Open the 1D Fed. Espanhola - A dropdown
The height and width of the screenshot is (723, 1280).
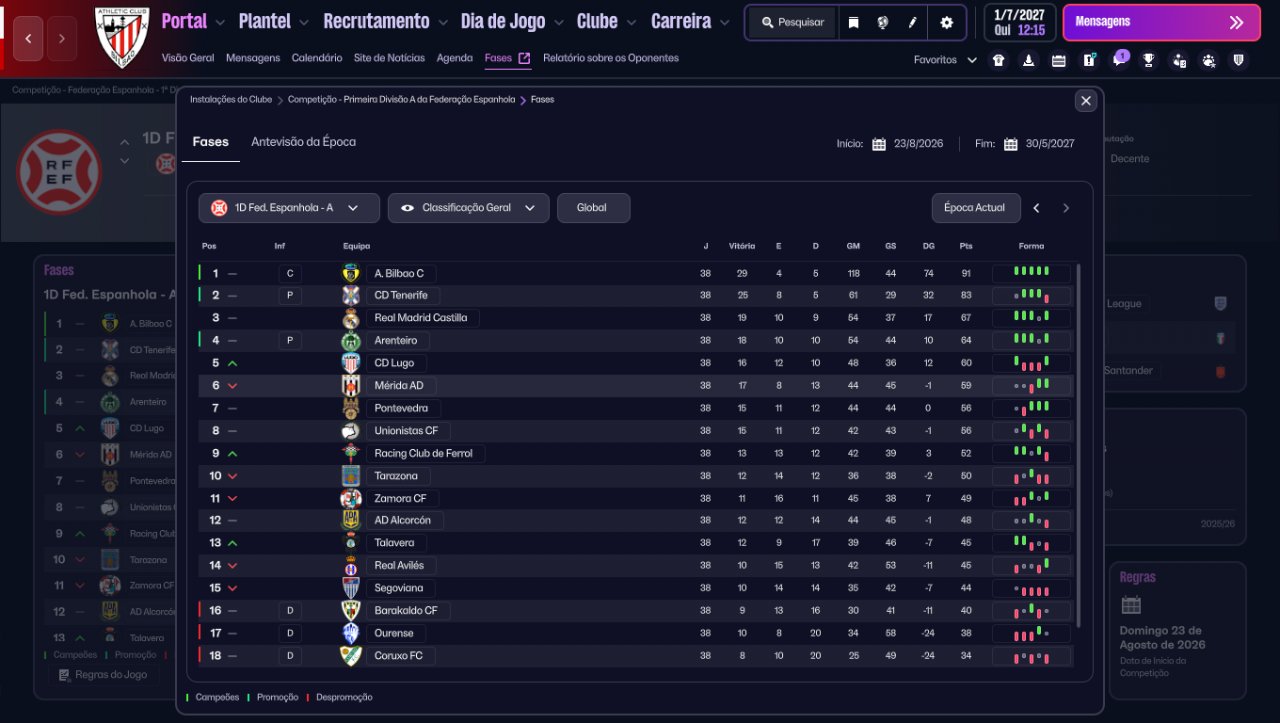289,208
